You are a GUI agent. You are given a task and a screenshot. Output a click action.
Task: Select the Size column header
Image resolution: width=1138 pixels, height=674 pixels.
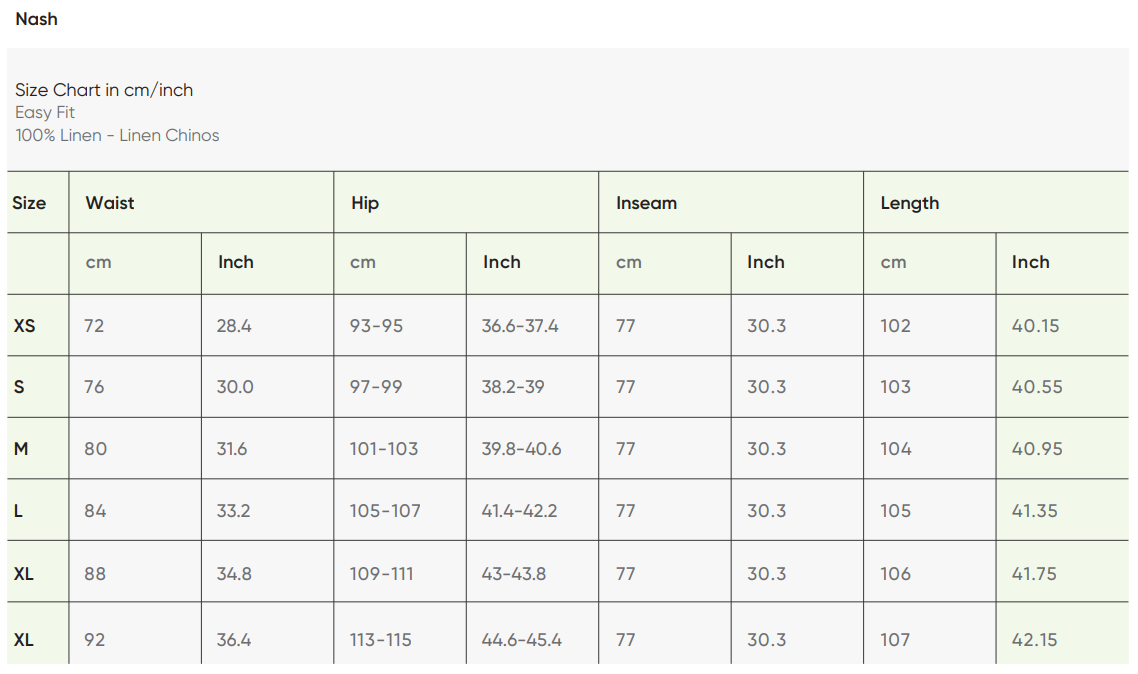29,203
